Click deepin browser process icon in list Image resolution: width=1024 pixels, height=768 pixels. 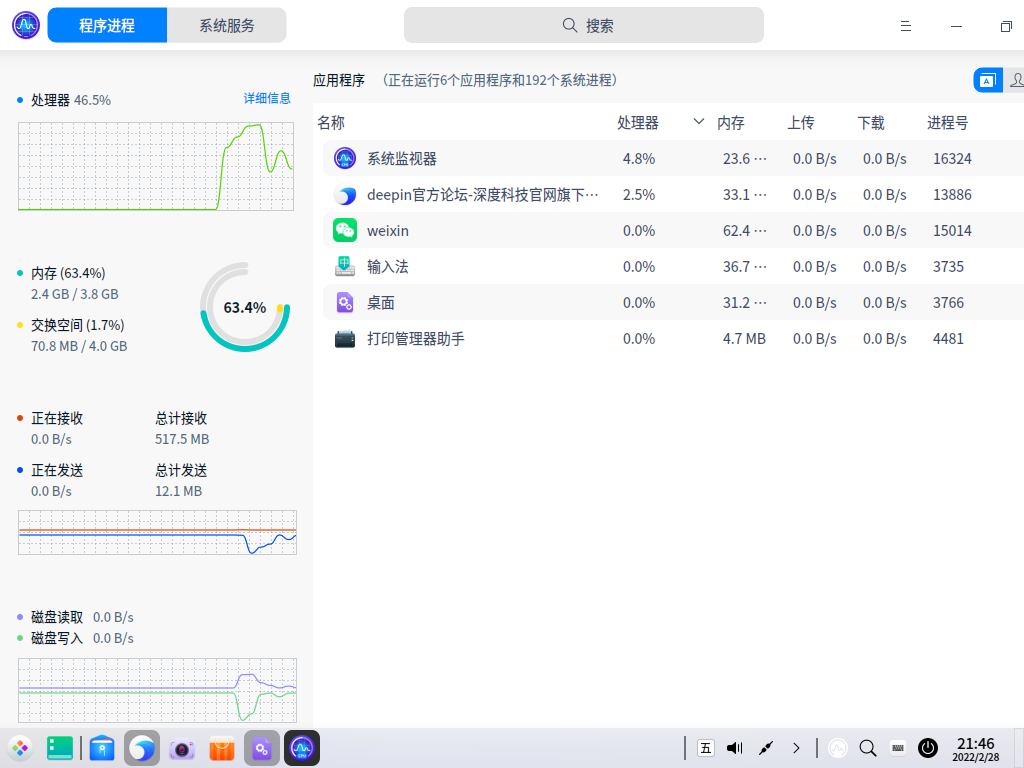coord(345,195)
